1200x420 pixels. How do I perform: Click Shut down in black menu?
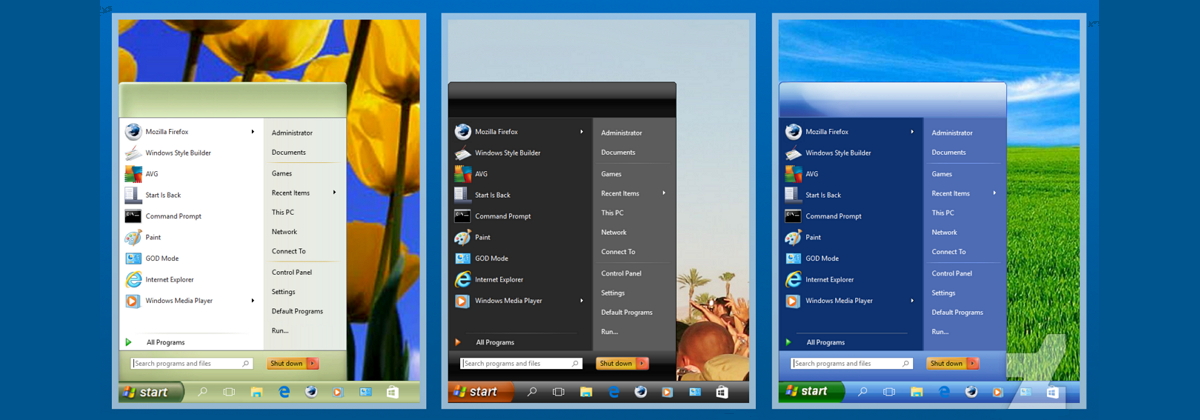coord(616,363)
